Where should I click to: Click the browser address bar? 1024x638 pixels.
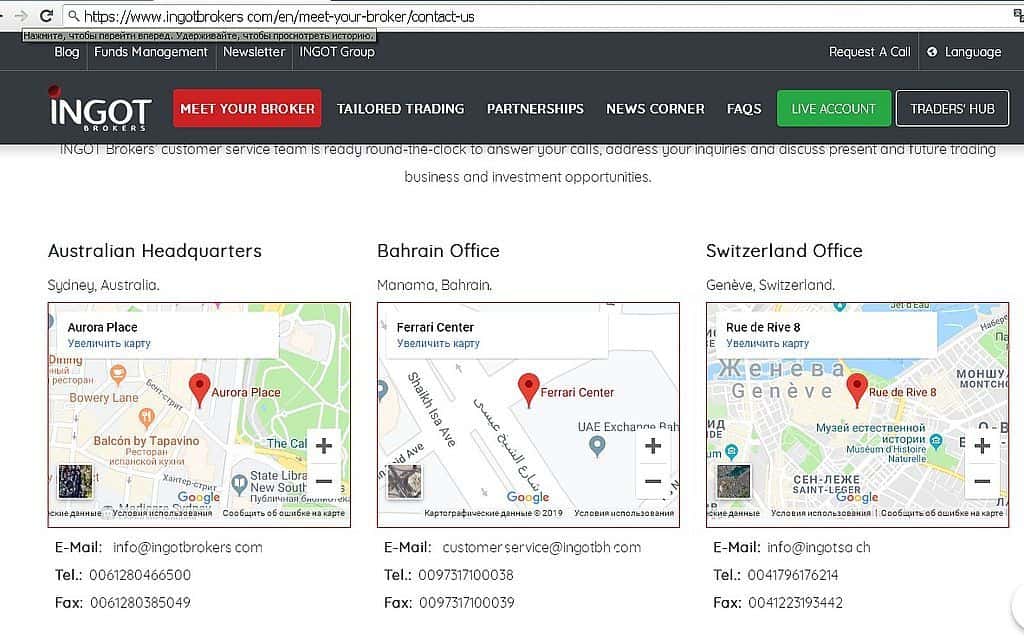pos(500,16)
